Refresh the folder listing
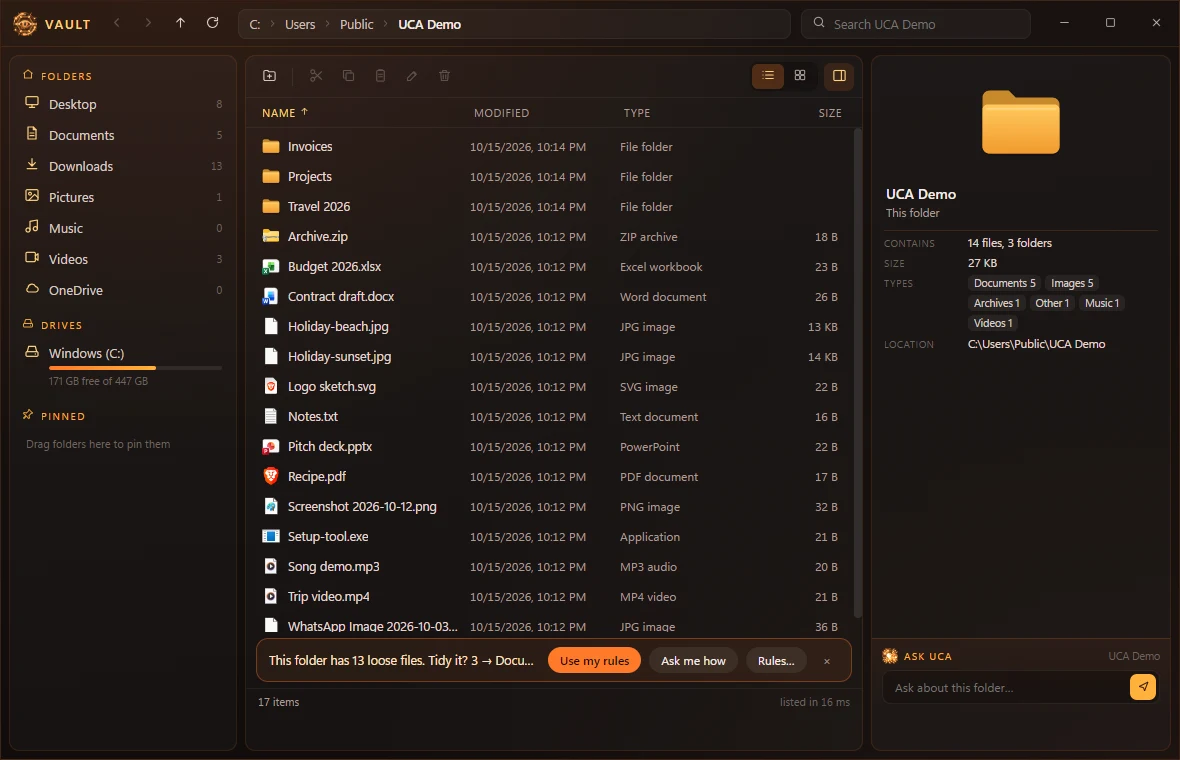This screenshot has width=1180, height=760. [212, 23]
